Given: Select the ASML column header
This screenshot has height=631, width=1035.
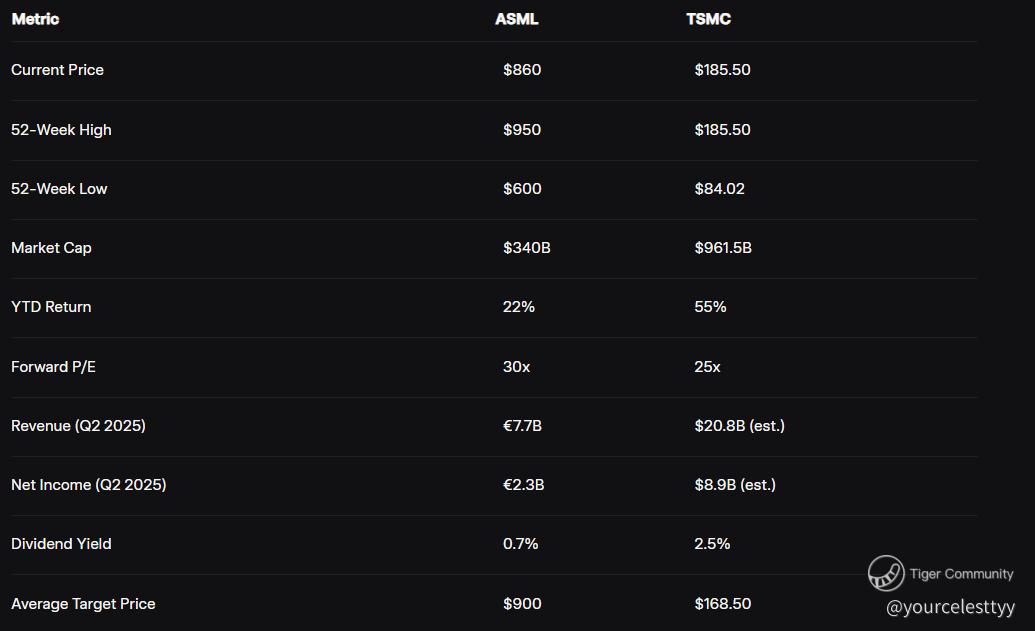Looking at the screenshot, I should (x=516, y=19).
